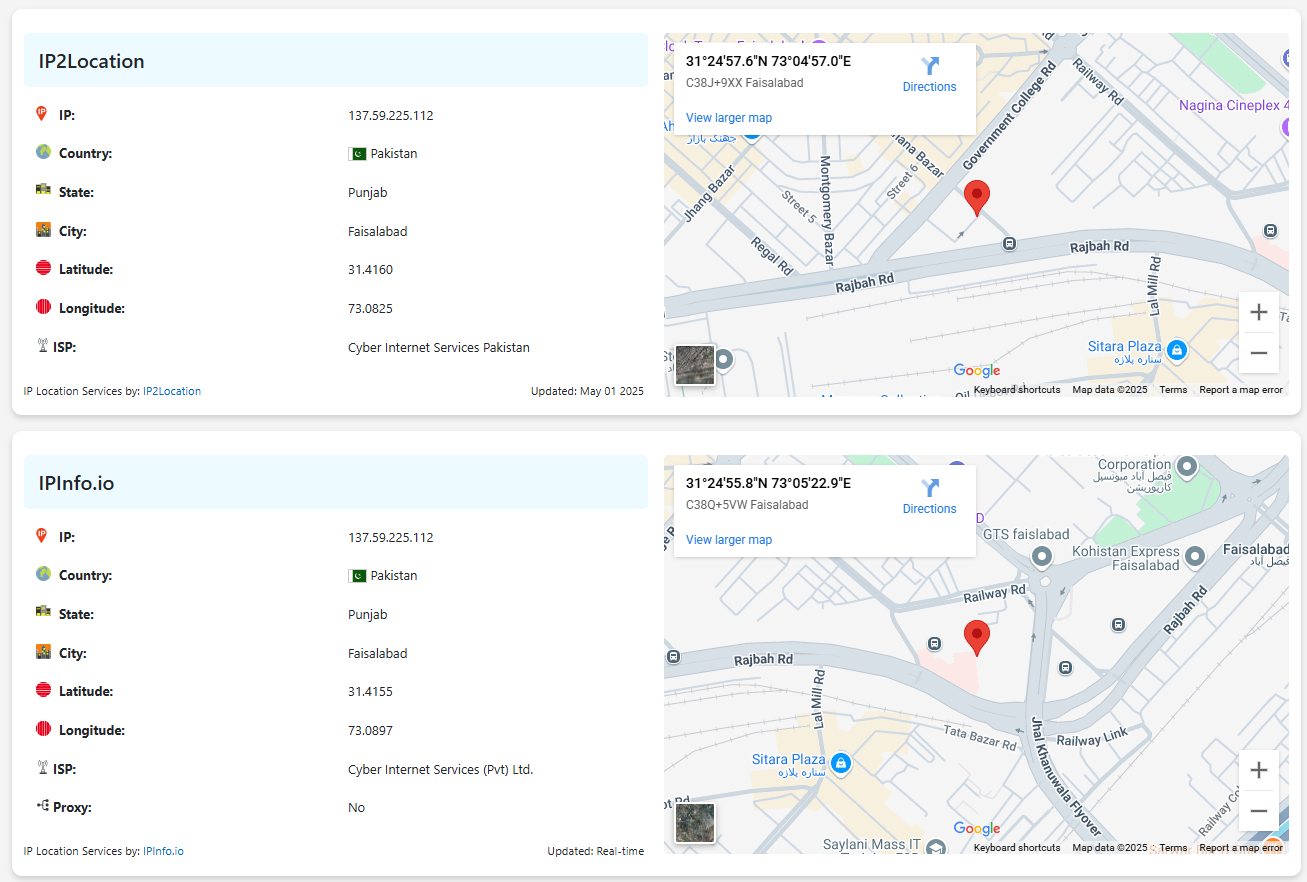Click the Country globe icon in IP2Location panel
The image size is (1307, 882).
[x=43, y=152]
